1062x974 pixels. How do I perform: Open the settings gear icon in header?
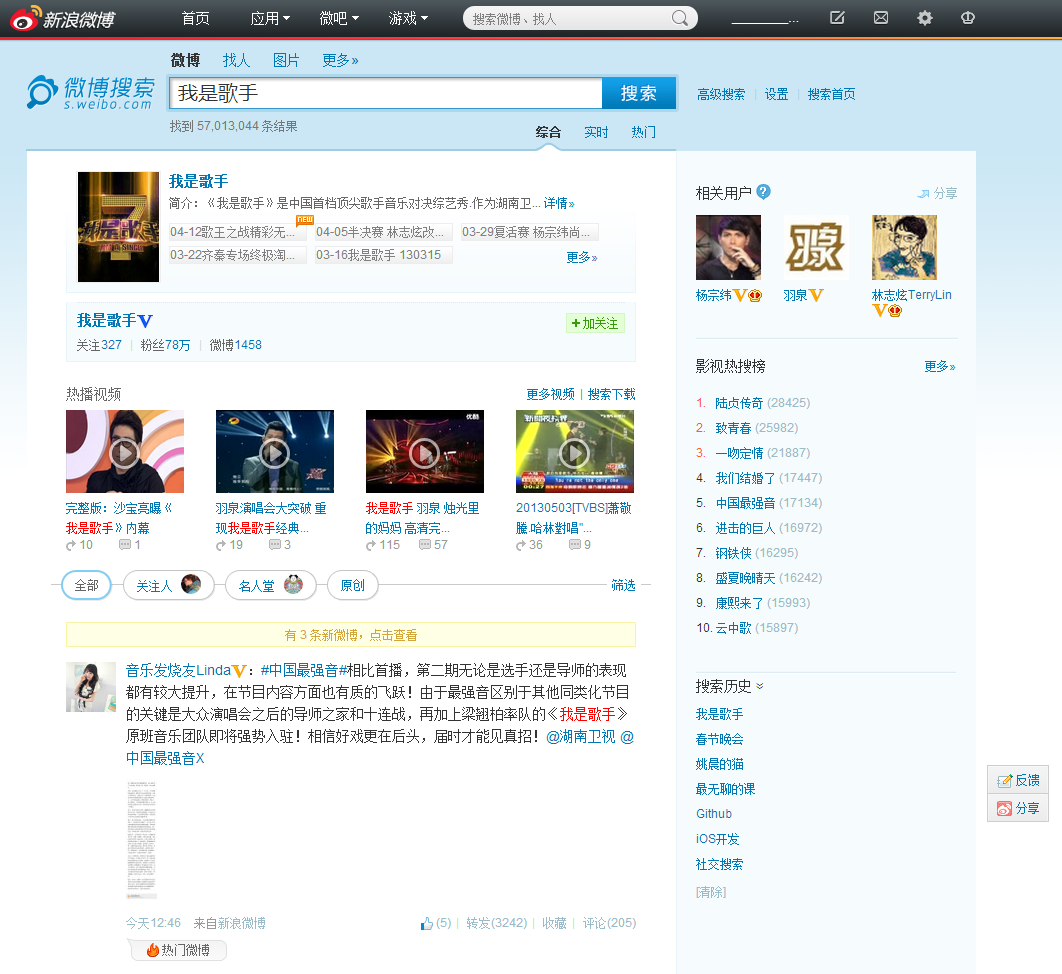point(925,18)
